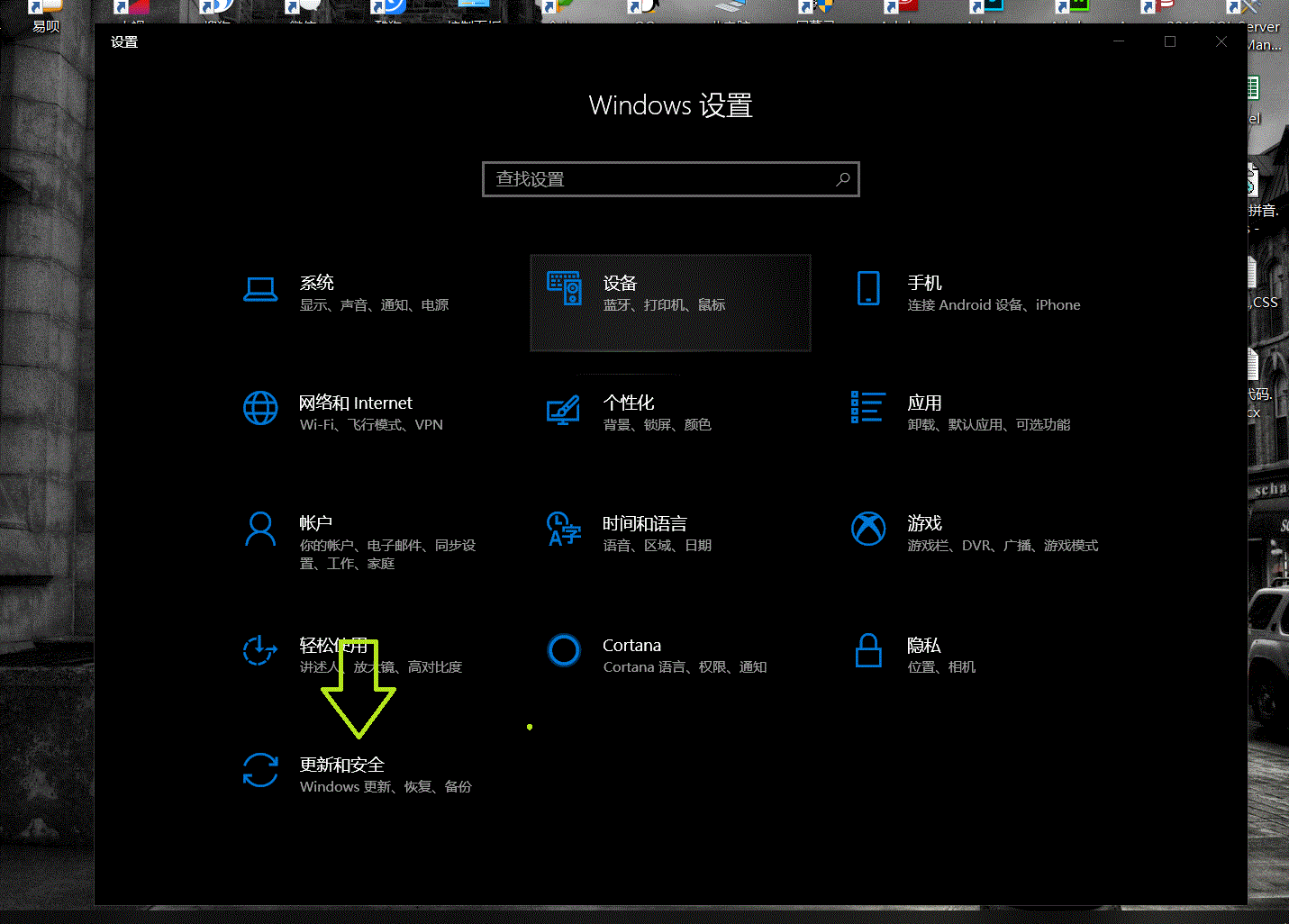Viewport: 1289px width, 924px height.
Task: Click 语音、区域、日期 description
Action: tap(658, 546)
